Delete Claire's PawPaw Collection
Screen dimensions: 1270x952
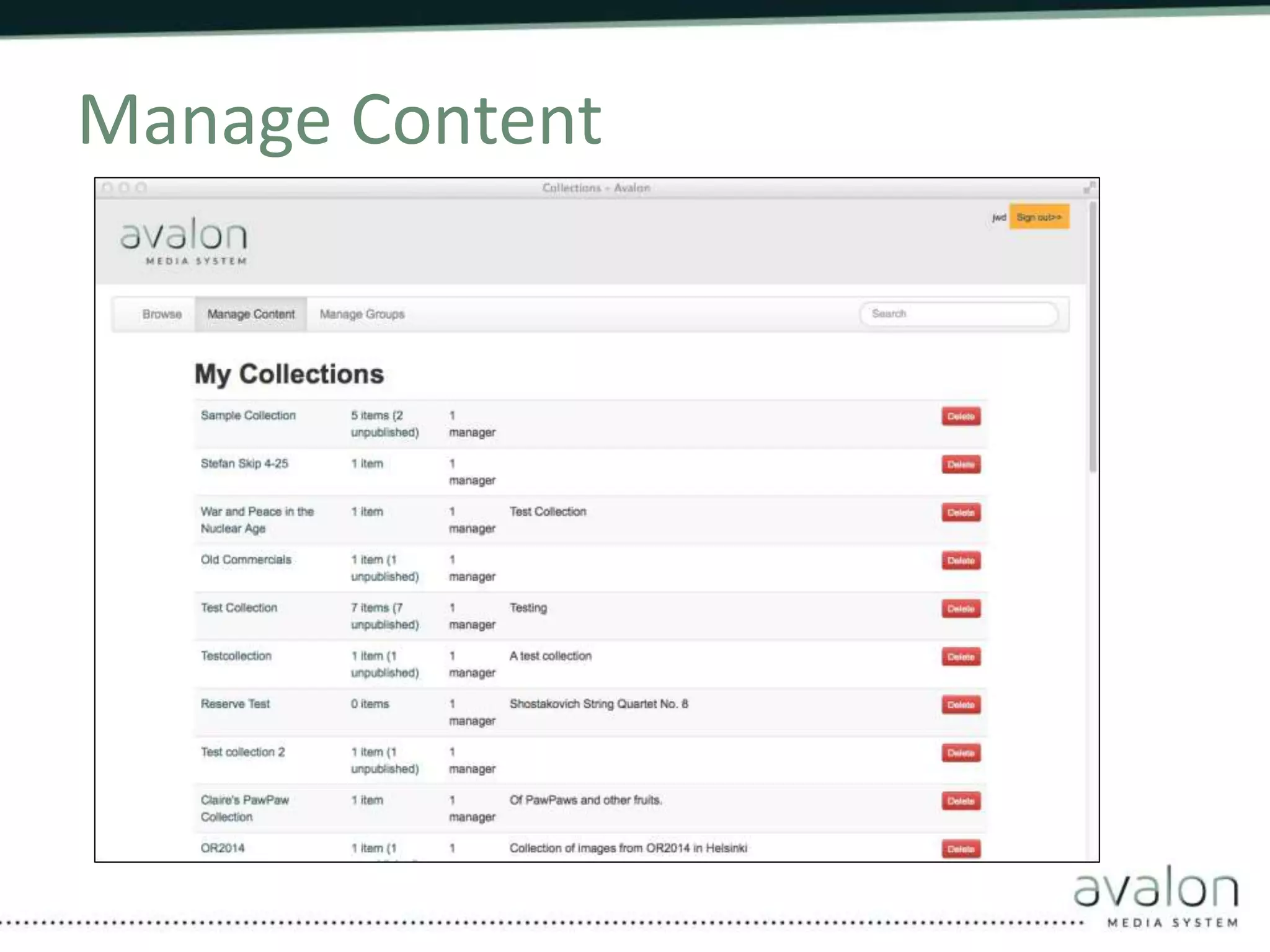(x=961, y=801)
